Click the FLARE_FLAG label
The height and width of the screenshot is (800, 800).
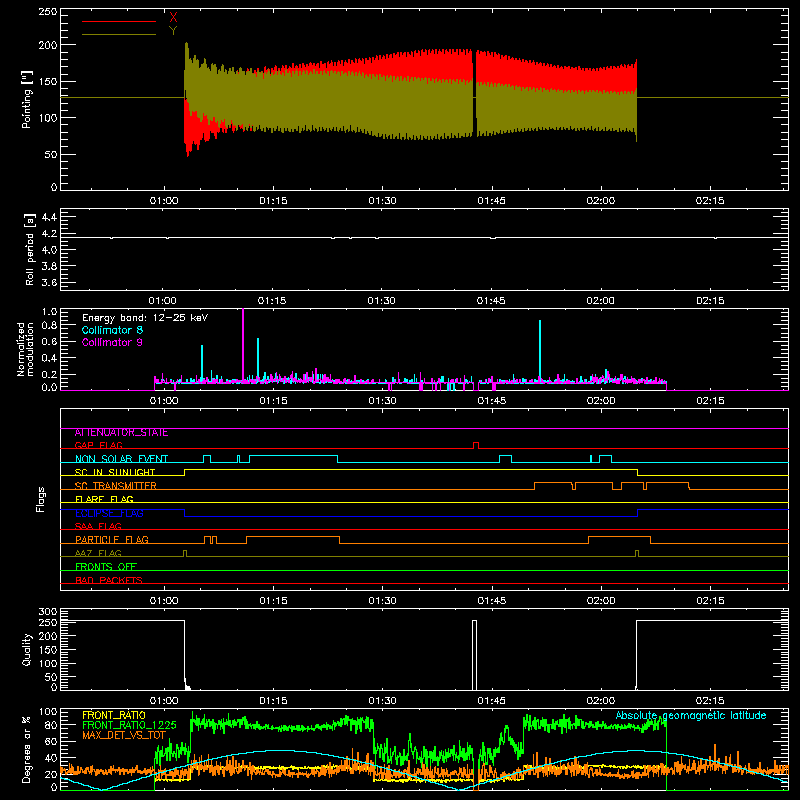tap(104, 499)
